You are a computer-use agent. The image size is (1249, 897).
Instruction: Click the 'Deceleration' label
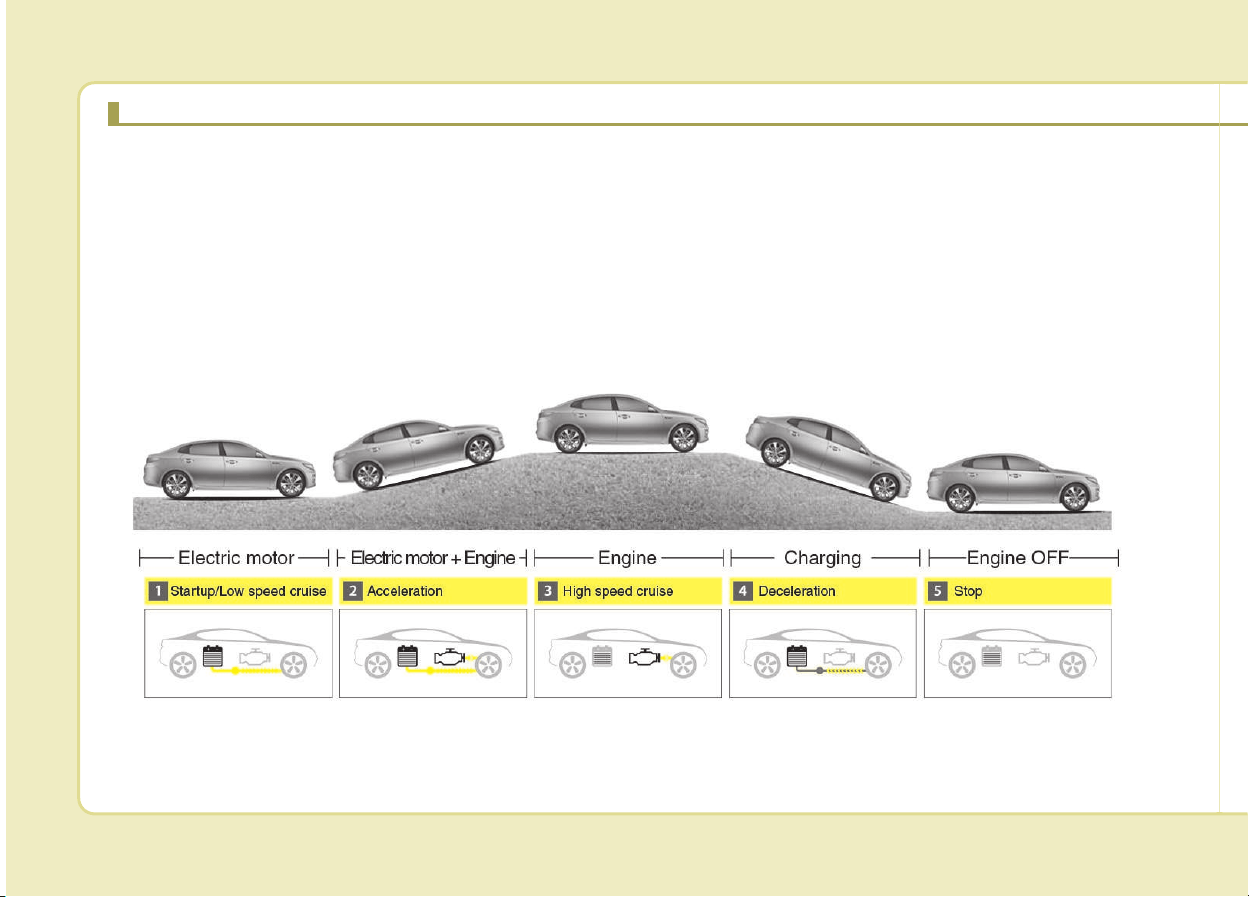pos(797,591)
